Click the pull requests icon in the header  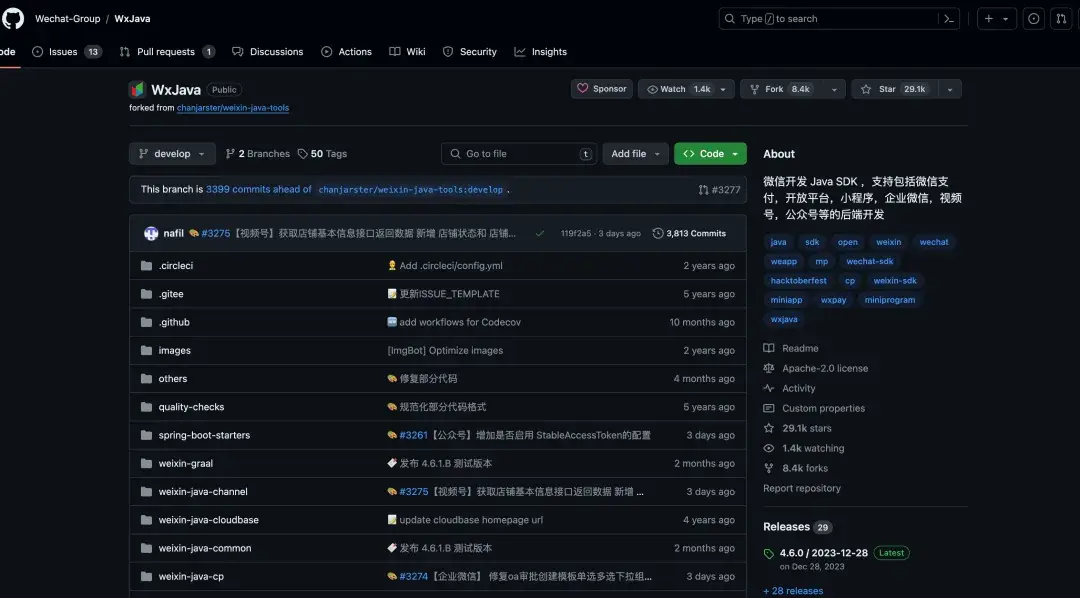point(1062,18)
